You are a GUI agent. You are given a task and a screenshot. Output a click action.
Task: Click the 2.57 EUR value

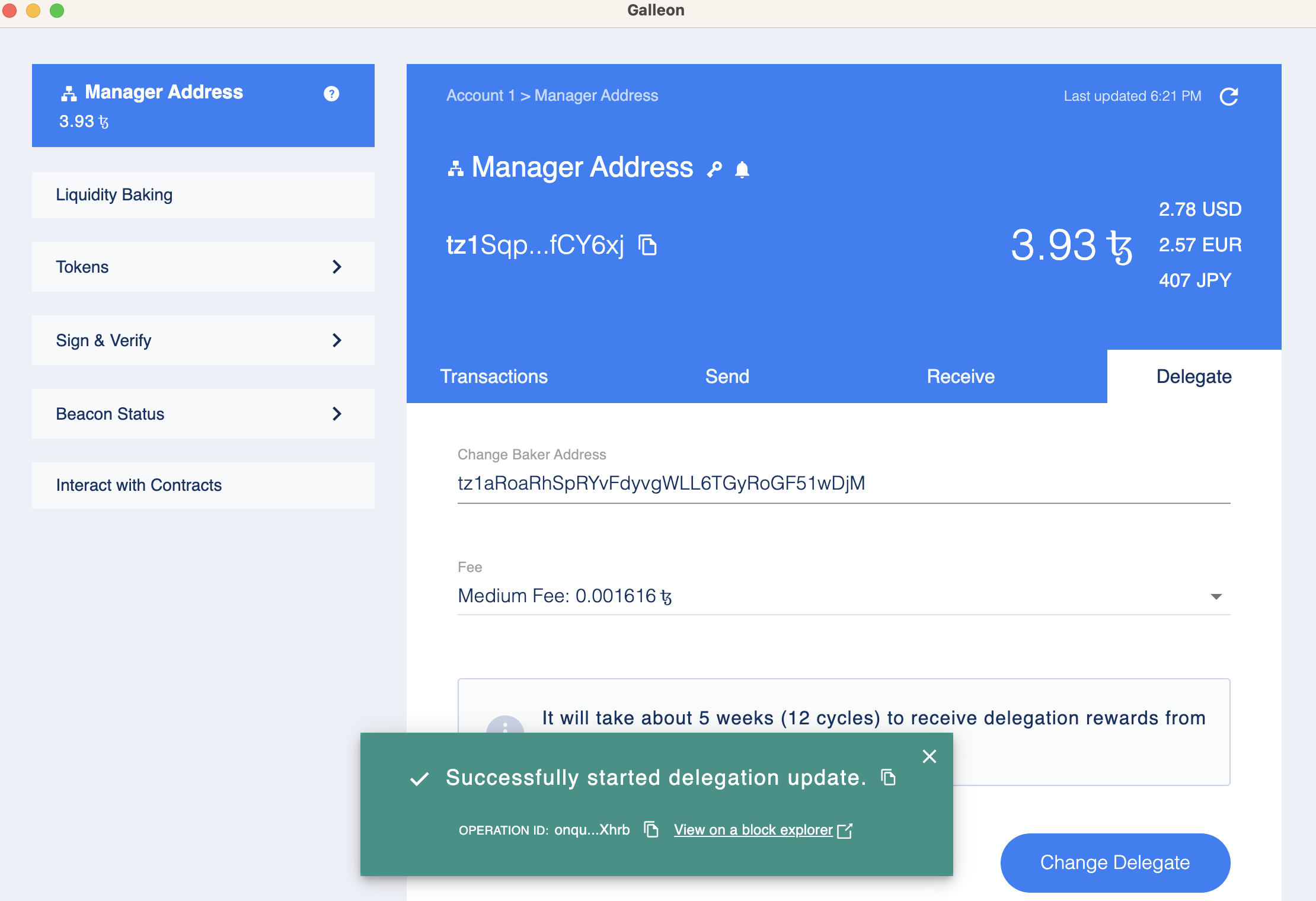click(1200, 245)
